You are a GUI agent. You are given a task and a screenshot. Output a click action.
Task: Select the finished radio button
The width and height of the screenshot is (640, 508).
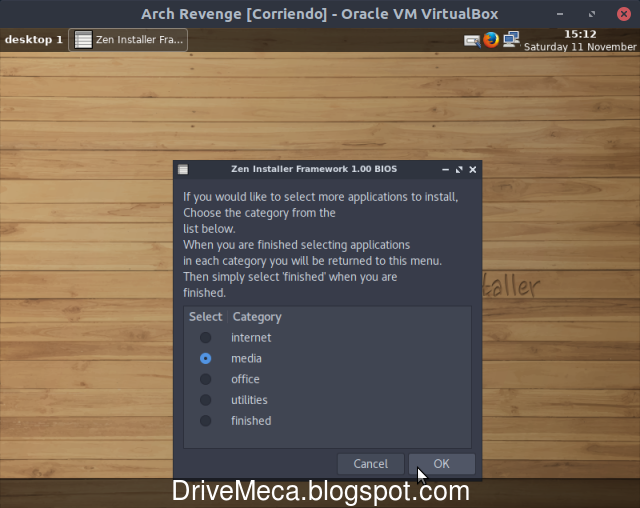[x=205, y=421]
